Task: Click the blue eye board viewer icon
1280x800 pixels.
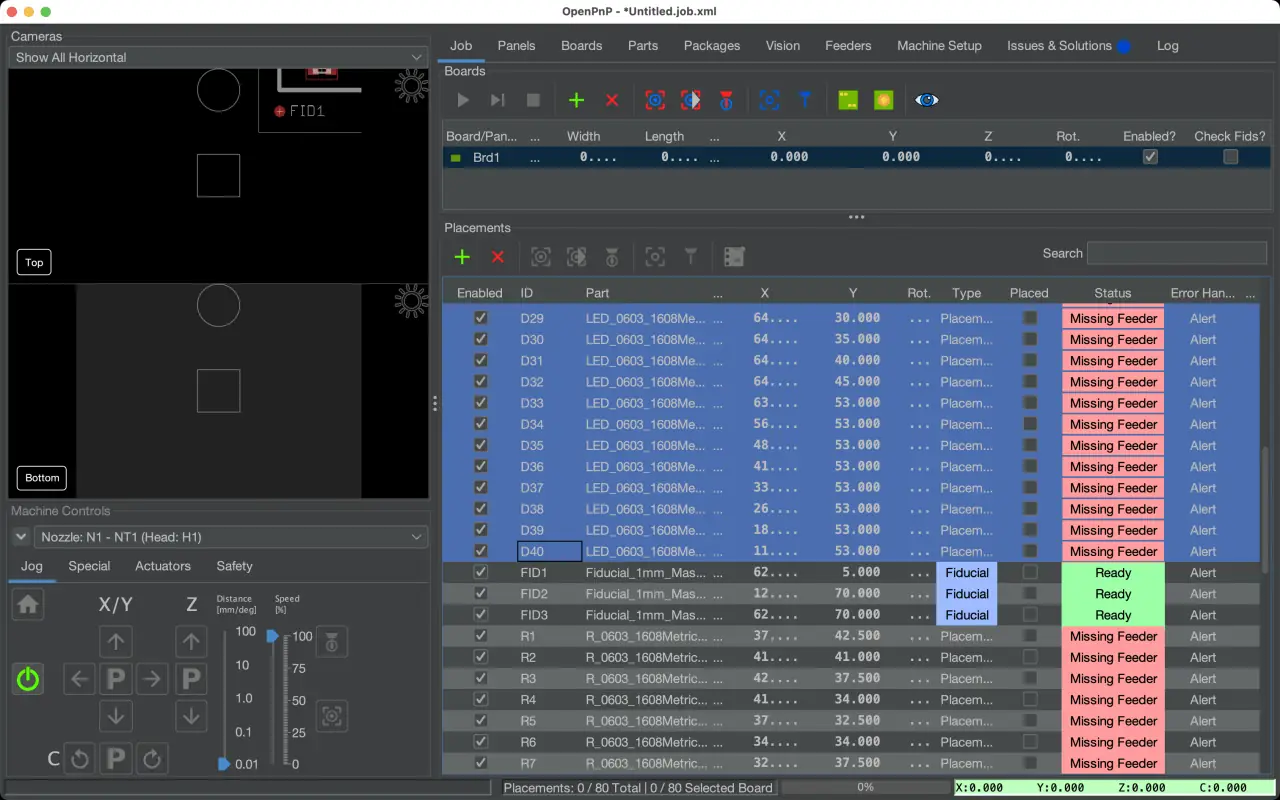Action: (x=926, y=100)
